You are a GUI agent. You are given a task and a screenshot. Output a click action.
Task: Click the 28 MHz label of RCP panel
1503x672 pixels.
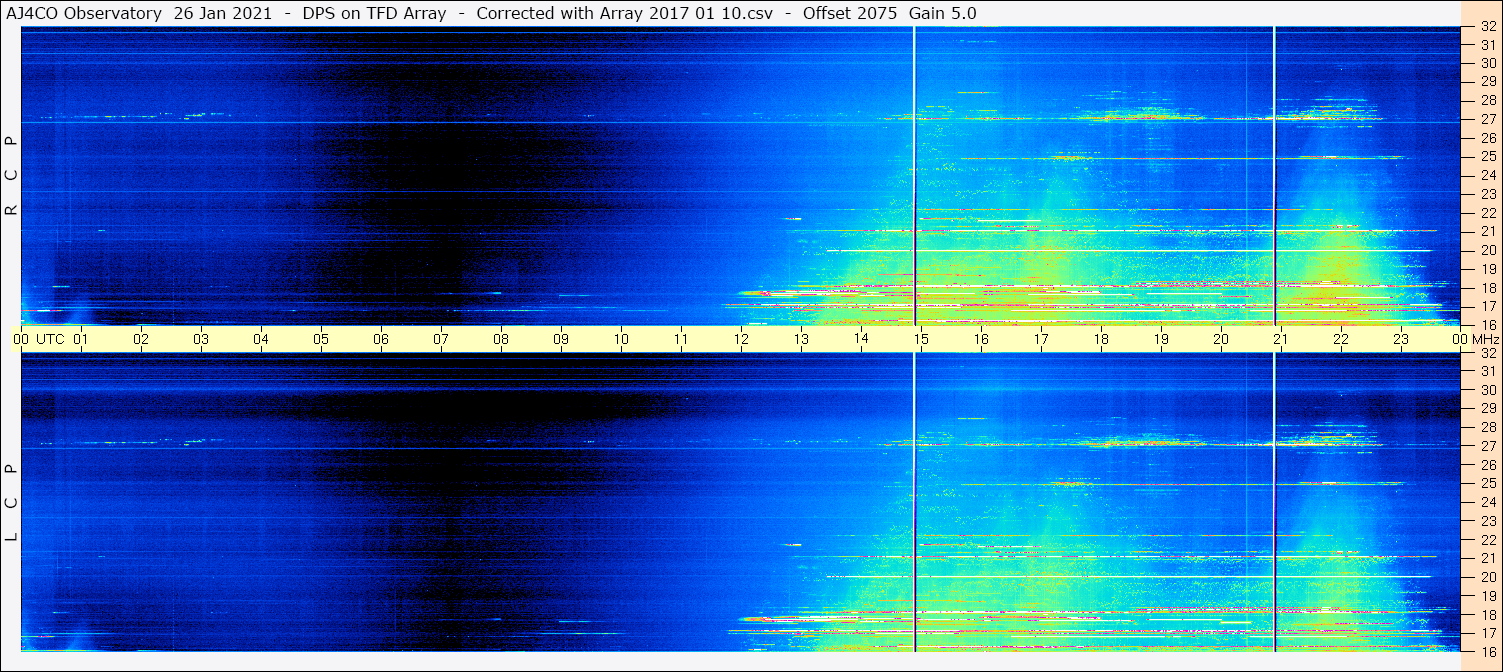click(1487, 101)
